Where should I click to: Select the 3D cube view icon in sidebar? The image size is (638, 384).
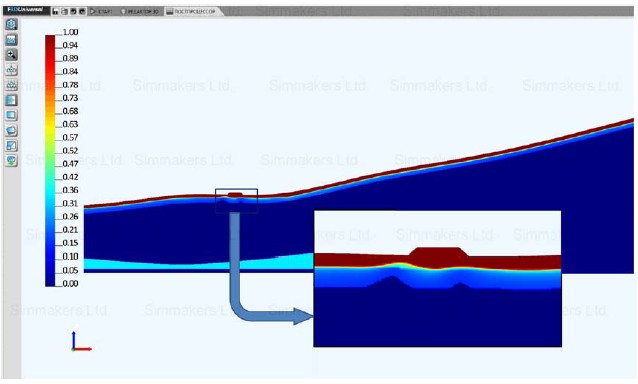[11, 24]
